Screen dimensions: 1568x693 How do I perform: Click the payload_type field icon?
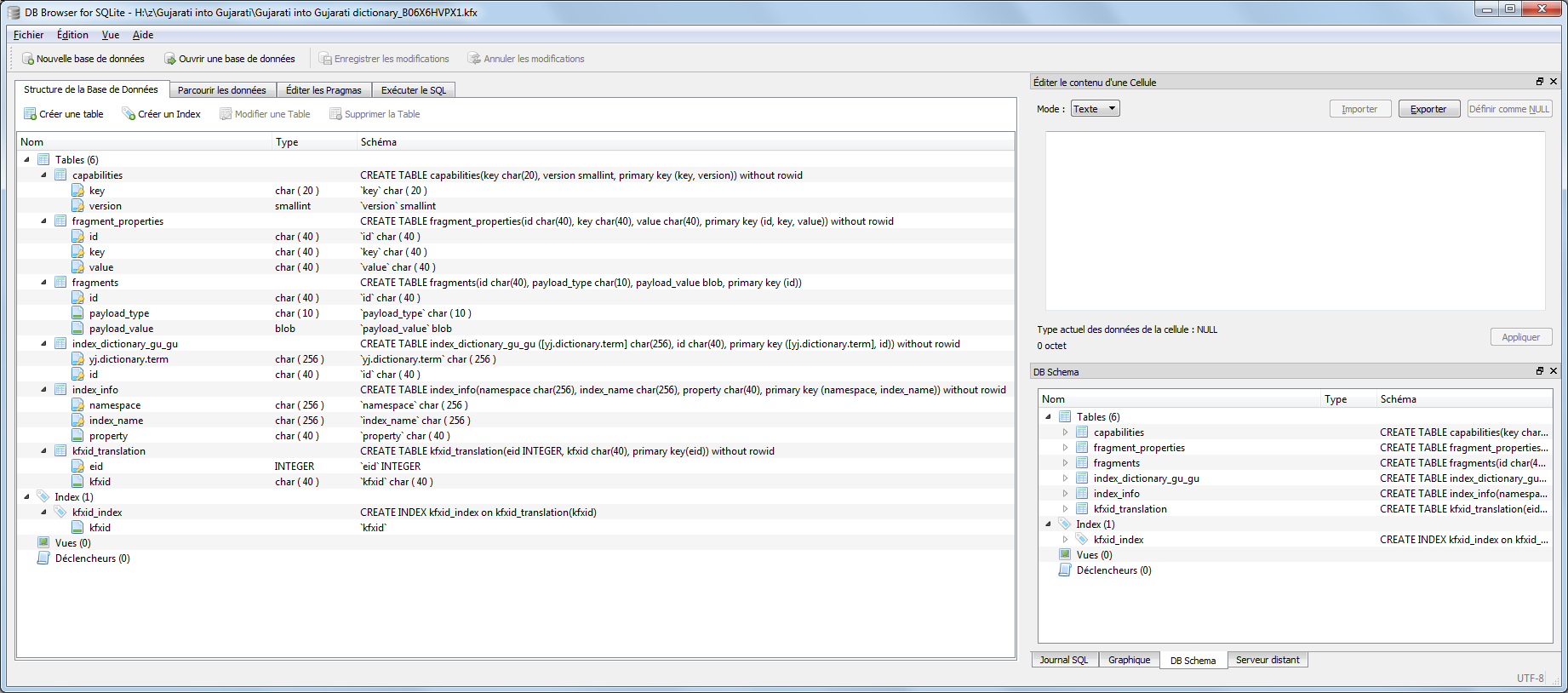(77, 313)
